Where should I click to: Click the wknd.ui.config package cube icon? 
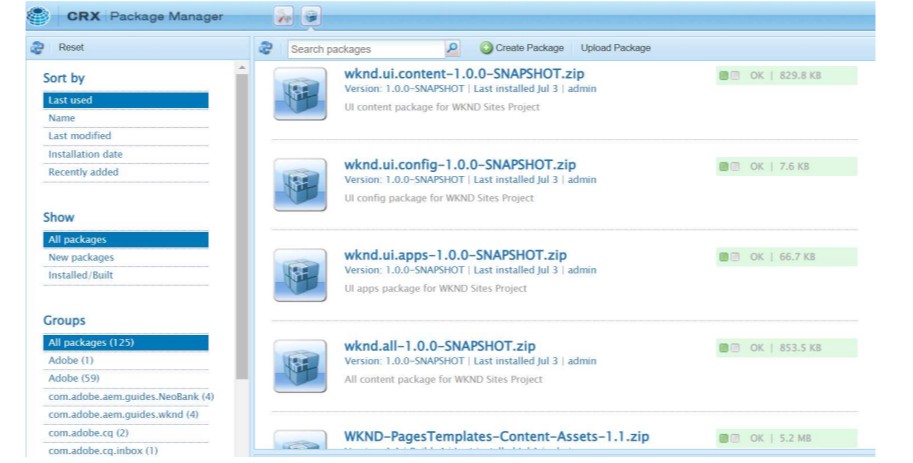pos(300,185)
